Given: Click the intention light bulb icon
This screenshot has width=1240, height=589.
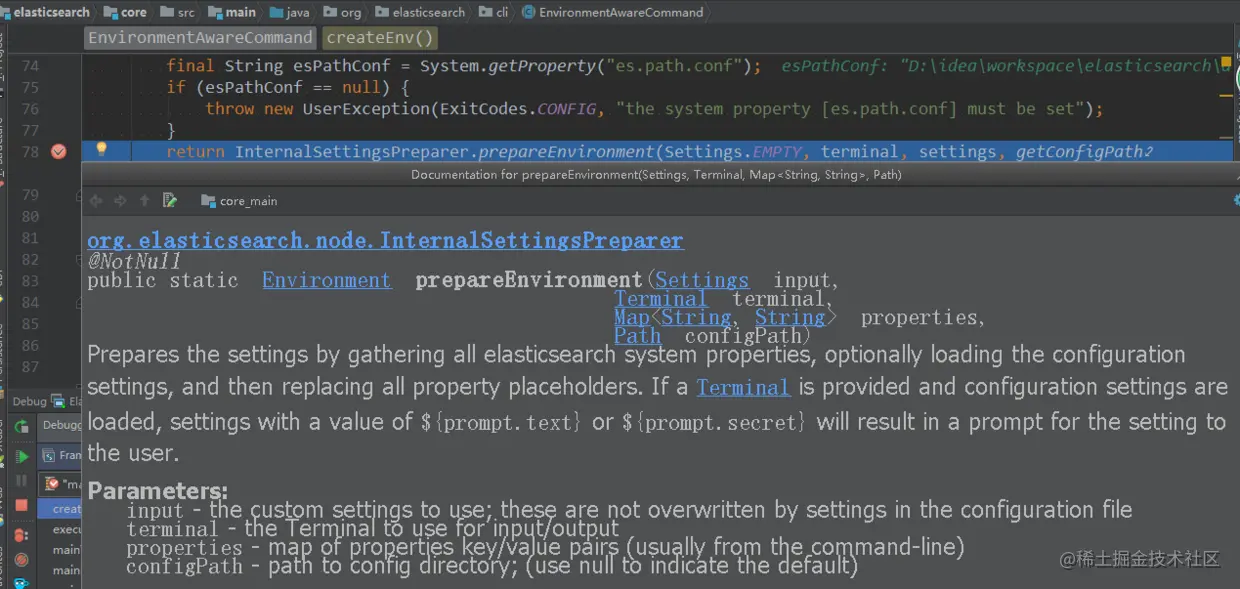Looking at the screenshot, I should [x=100, y=150].
